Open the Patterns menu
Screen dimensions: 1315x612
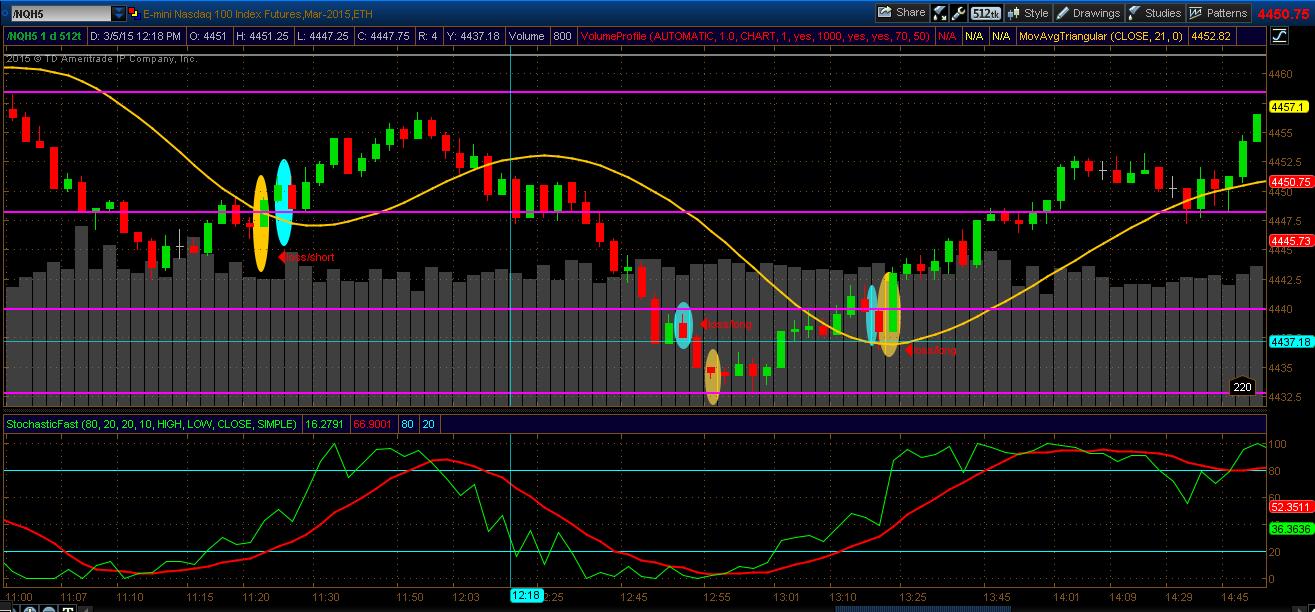click(1218, 13)
